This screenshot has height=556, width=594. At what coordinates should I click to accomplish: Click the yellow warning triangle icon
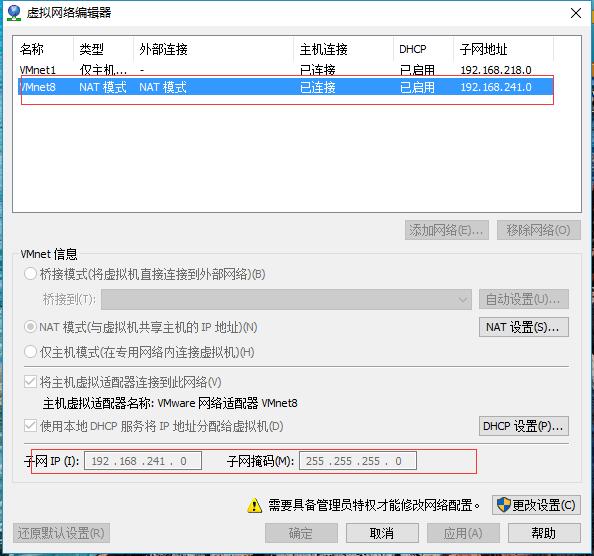coord(254,505)
